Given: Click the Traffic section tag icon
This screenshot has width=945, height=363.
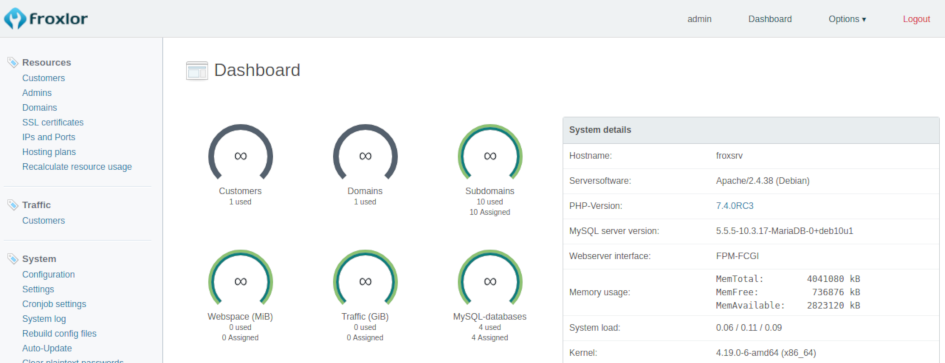Looking at the screenshot, I should click(13, 205).
